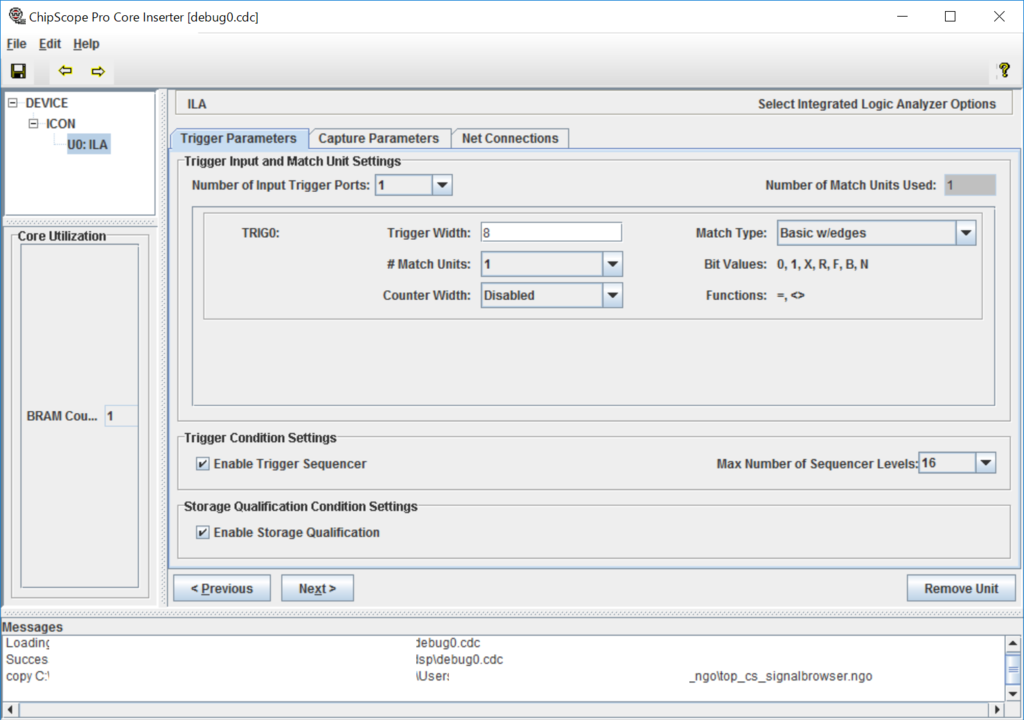Click Number of Match Units Used field
Image resolution: width=1024 pixels, height=720 pixels.
[x=970, y=185]
